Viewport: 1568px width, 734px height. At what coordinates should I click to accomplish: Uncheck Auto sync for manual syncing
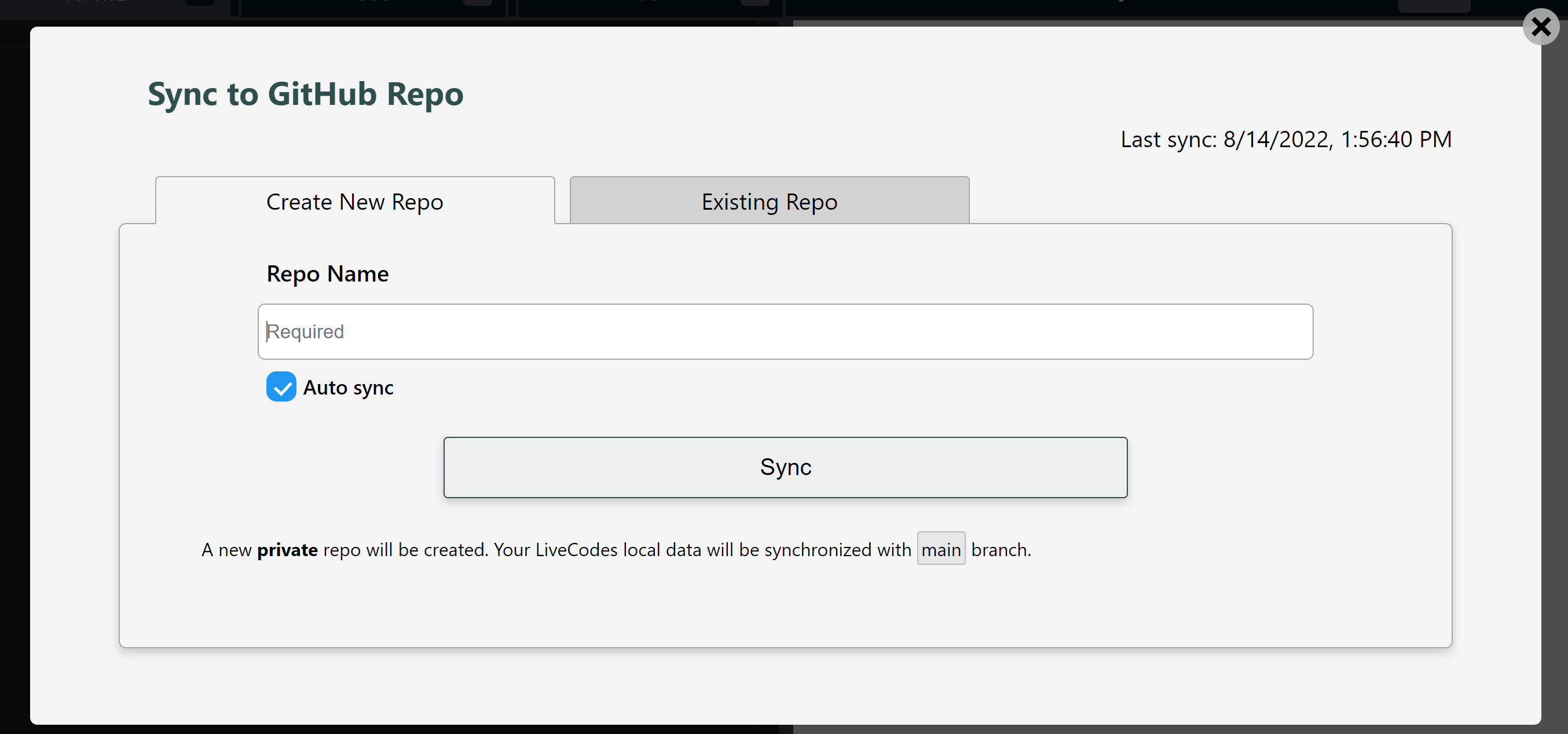click(281, 387)
